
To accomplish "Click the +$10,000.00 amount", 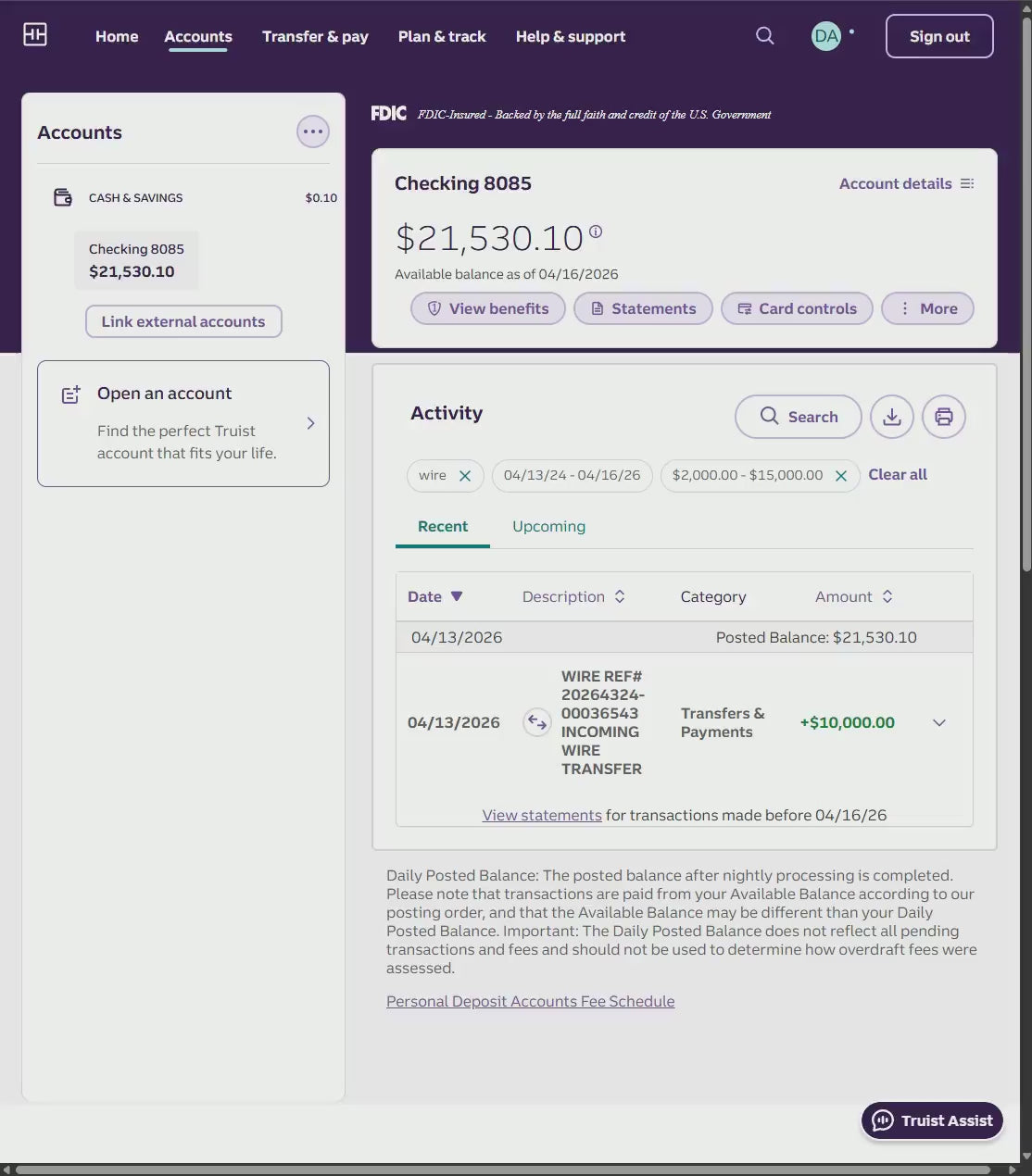I will point(848,722).
